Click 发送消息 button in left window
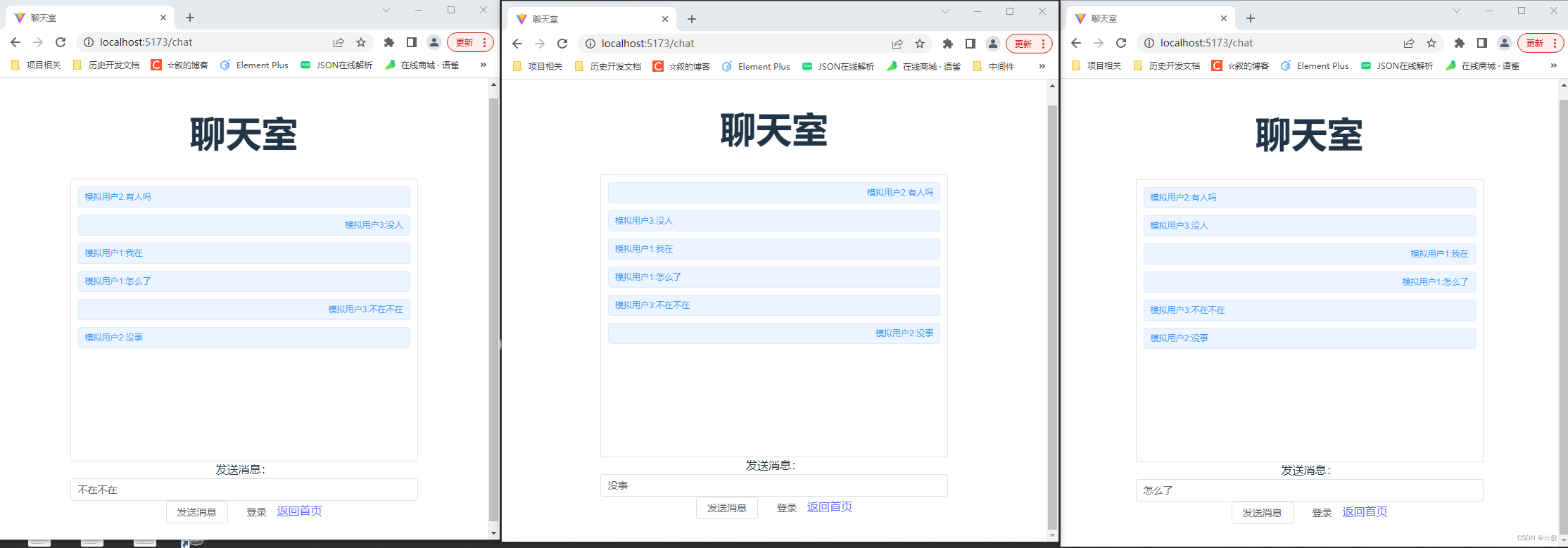Screen dimensions: 1568x548 click(197, 512)
